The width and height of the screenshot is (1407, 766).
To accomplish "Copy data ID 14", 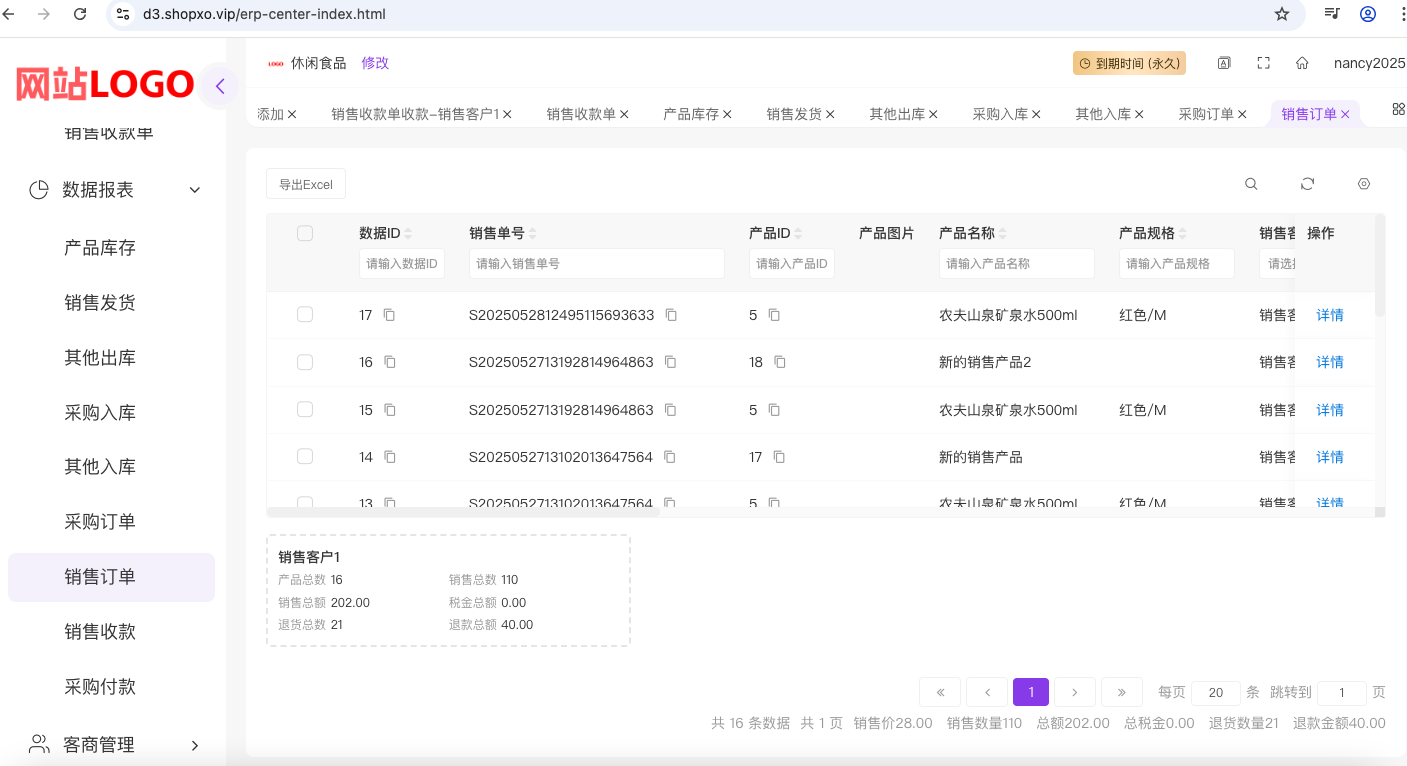I will tap(390, 457).
